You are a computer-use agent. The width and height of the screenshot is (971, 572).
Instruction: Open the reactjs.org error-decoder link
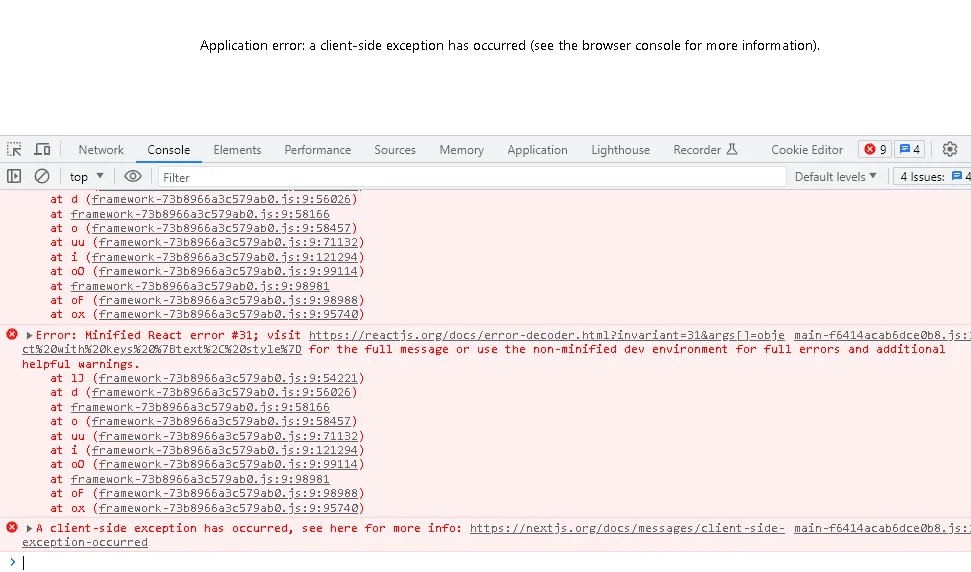click(546, 335)
